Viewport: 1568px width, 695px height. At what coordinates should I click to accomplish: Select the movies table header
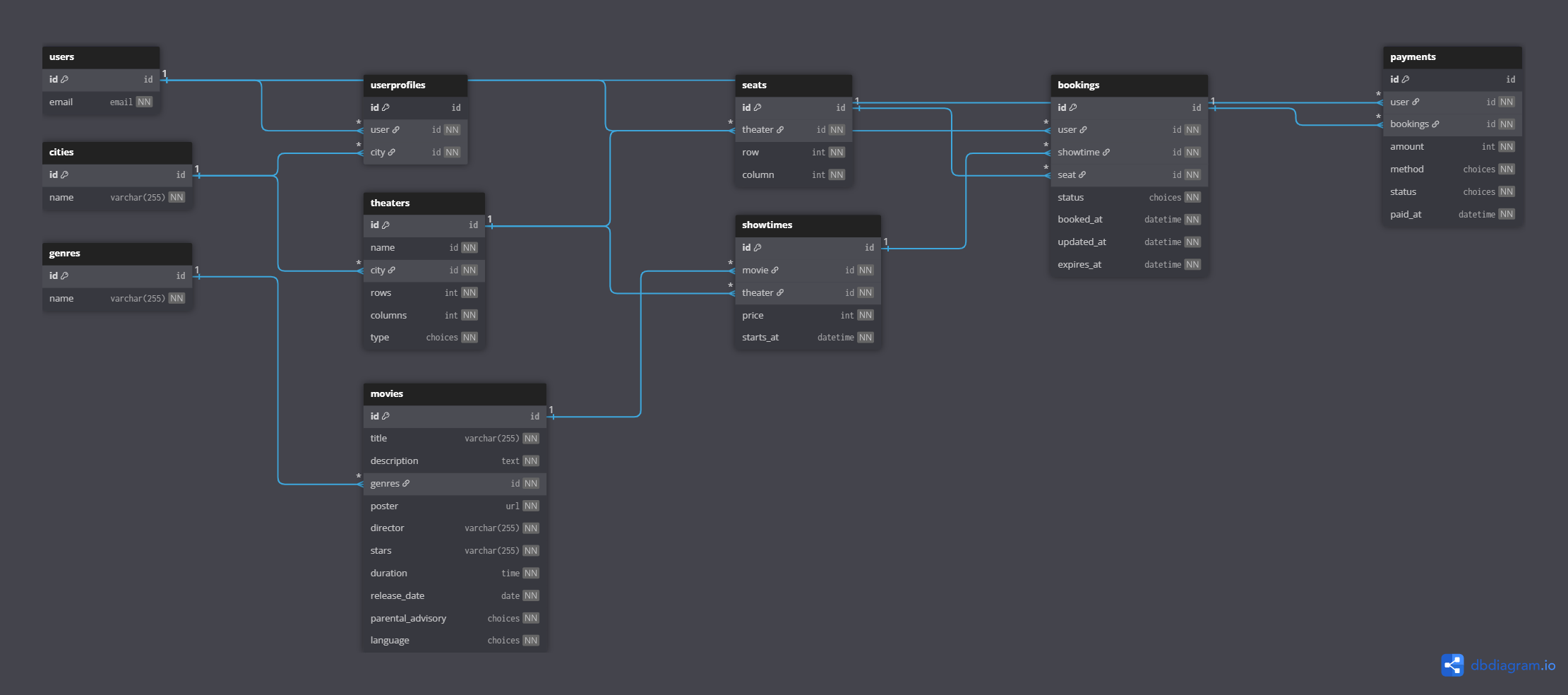455,394
